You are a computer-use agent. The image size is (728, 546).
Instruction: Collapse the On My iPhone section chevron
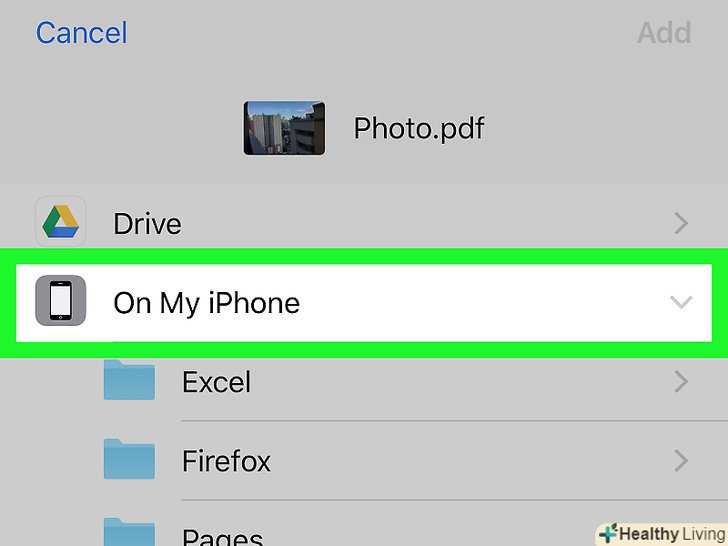pos(680,302)
